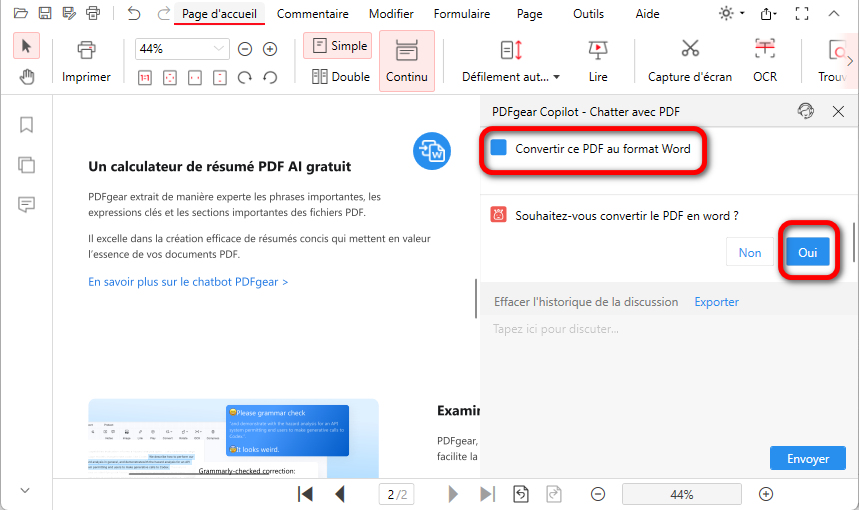Open the bookmarks sidebar panel
Viewport: 859px width, 510px height.
click(26, 125)
